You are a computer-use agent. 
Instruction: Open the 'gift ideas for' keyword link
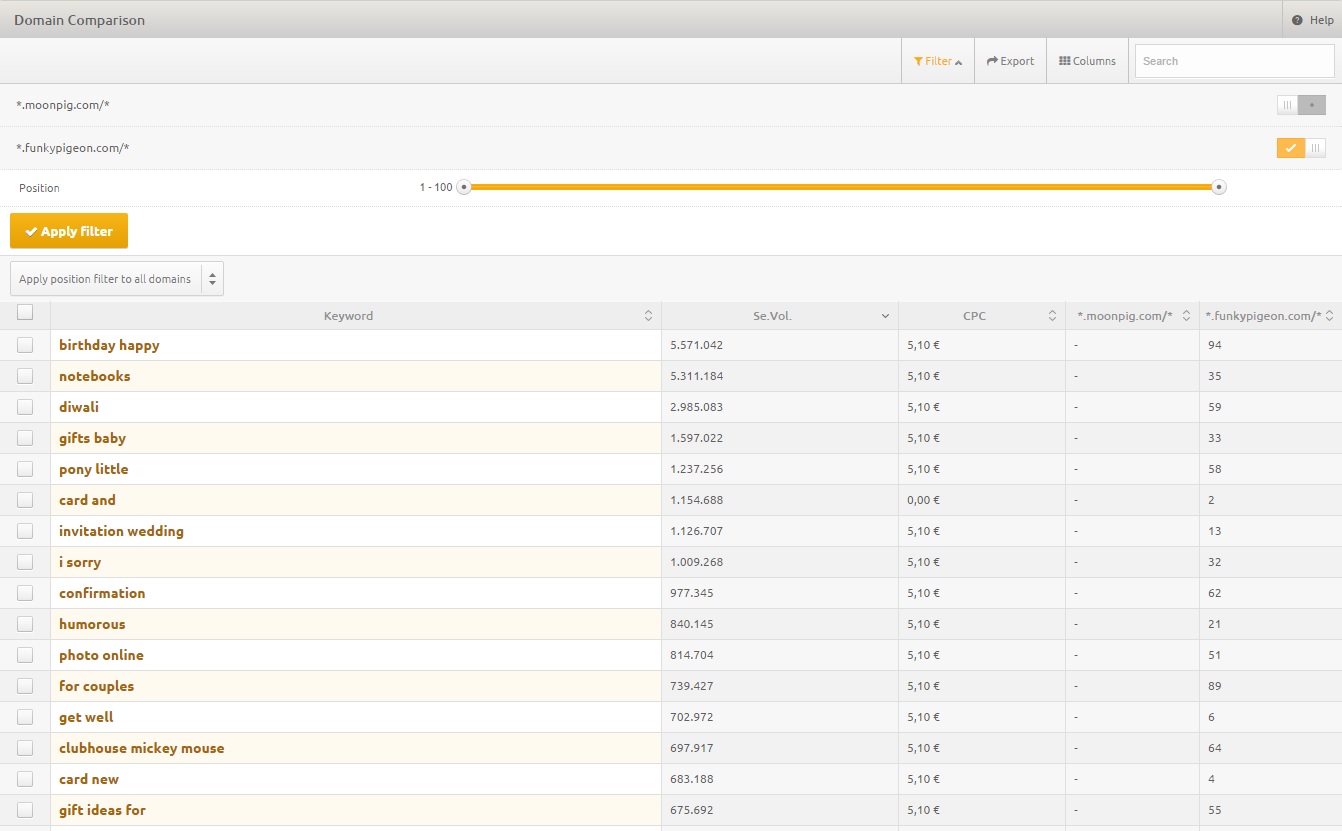point(102,810)
